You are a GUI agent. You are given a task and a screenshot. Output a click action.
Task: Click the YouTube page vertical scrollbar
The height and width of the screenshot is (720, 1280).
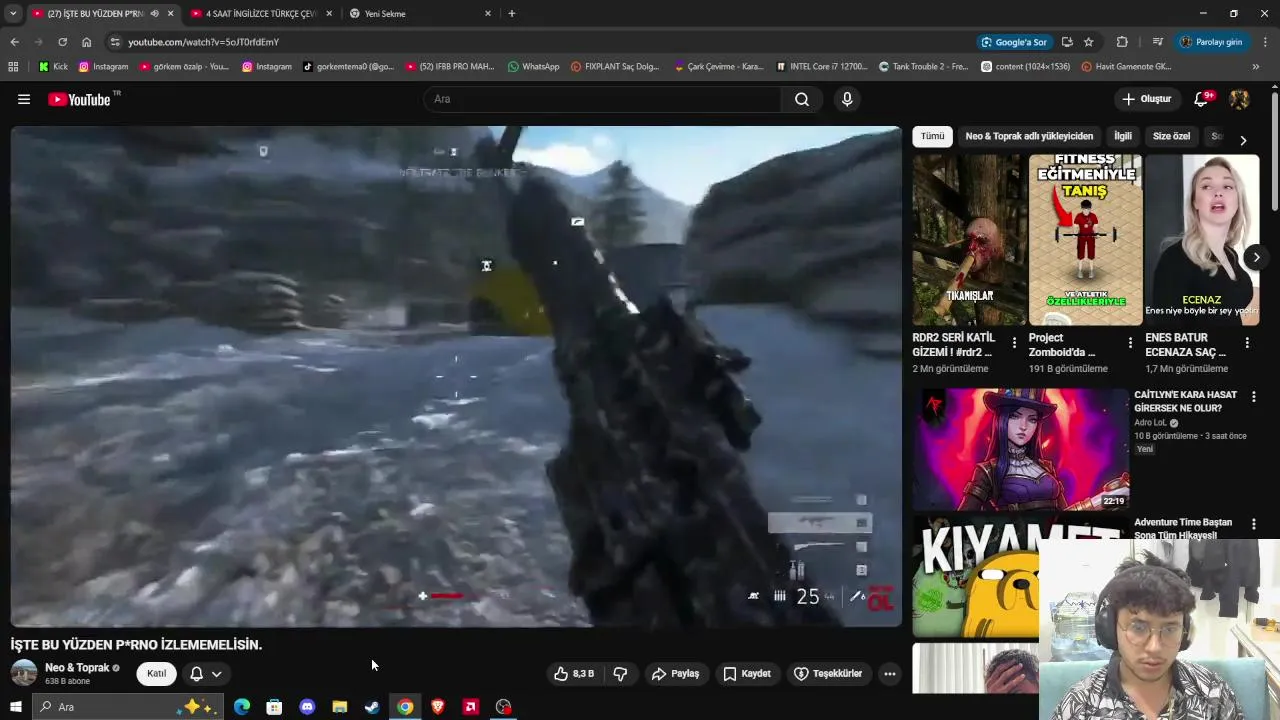click(1275, 150)
